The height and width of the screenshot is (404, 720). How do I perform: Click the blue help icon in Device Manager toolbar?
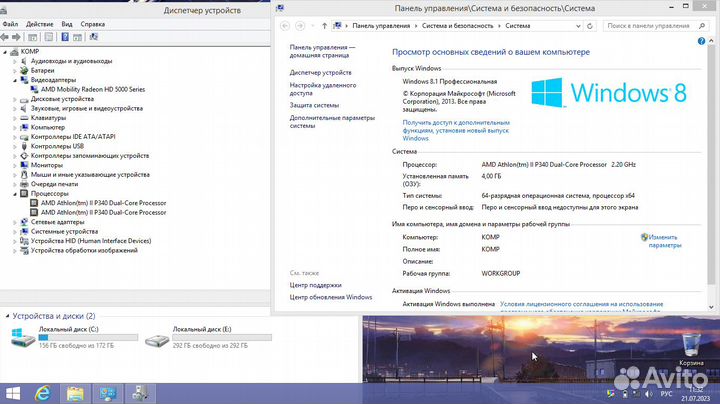click(65, 37)
